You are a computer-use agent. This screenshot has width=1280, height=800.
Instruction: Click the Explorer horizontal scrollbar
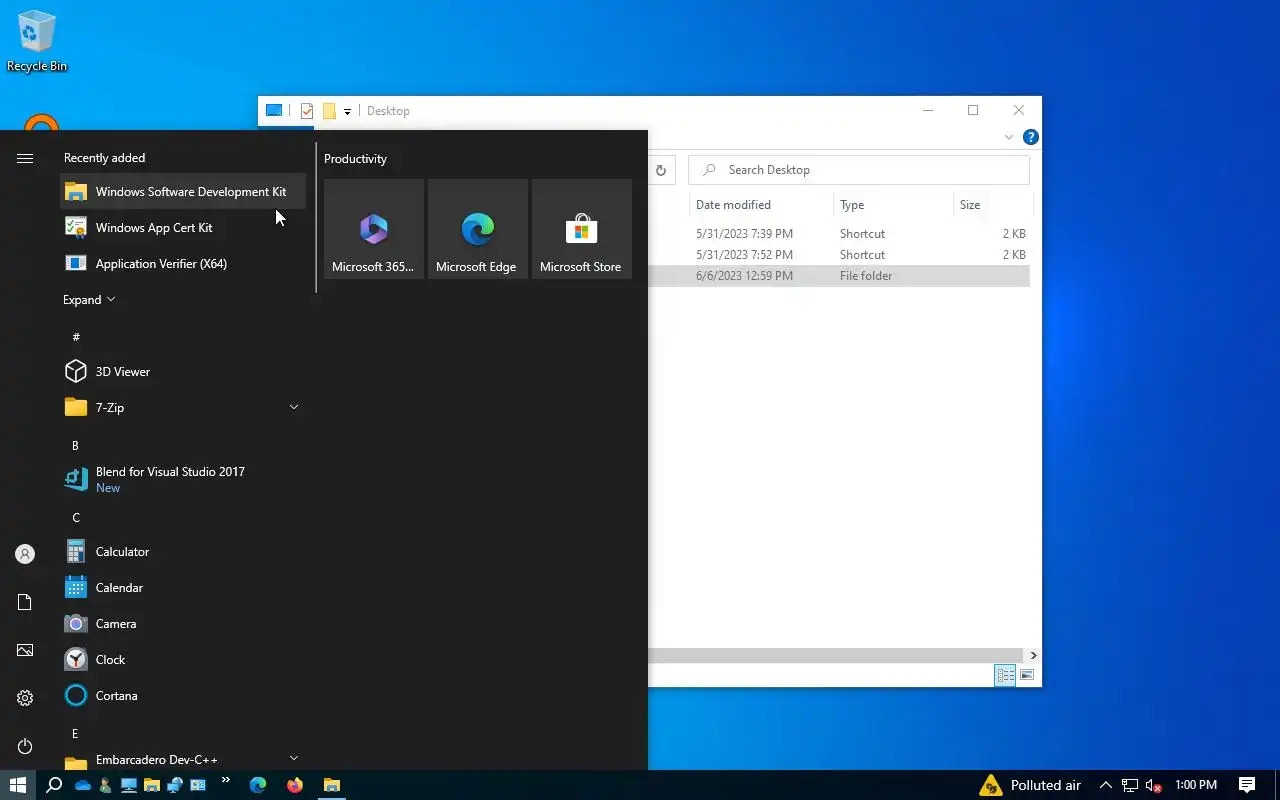[836, 655]
